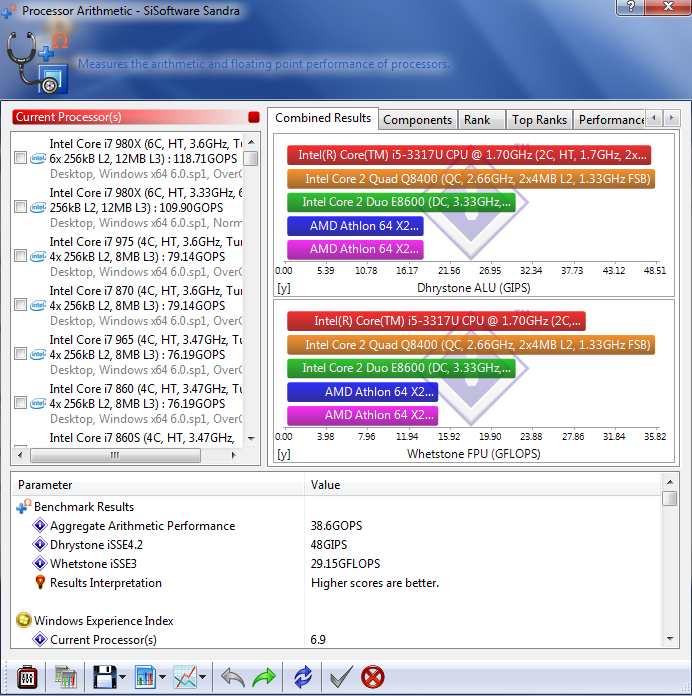Image resolution: width=692 pixels, height=696 pixels.
Task: Open the save icon dropdown arrow
Action: [123, 677]
